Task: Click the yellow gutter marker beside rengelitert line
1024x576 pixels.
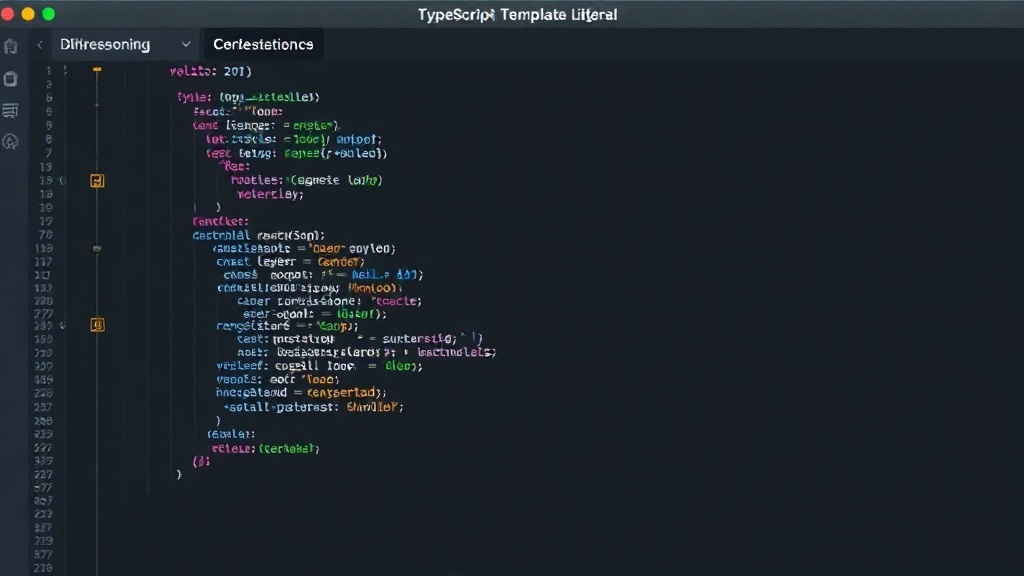Action: (97, 325)
